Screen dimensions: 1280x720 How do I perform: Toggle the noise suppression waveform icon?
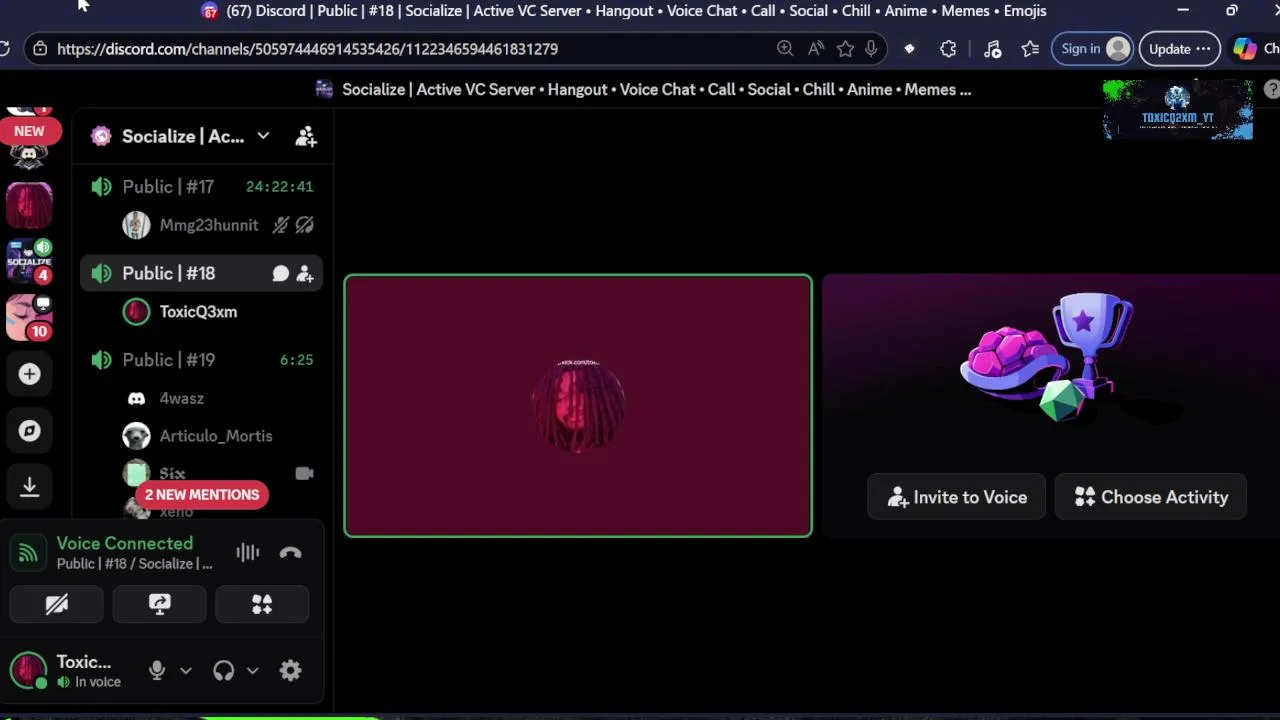(x=247, y=553)
